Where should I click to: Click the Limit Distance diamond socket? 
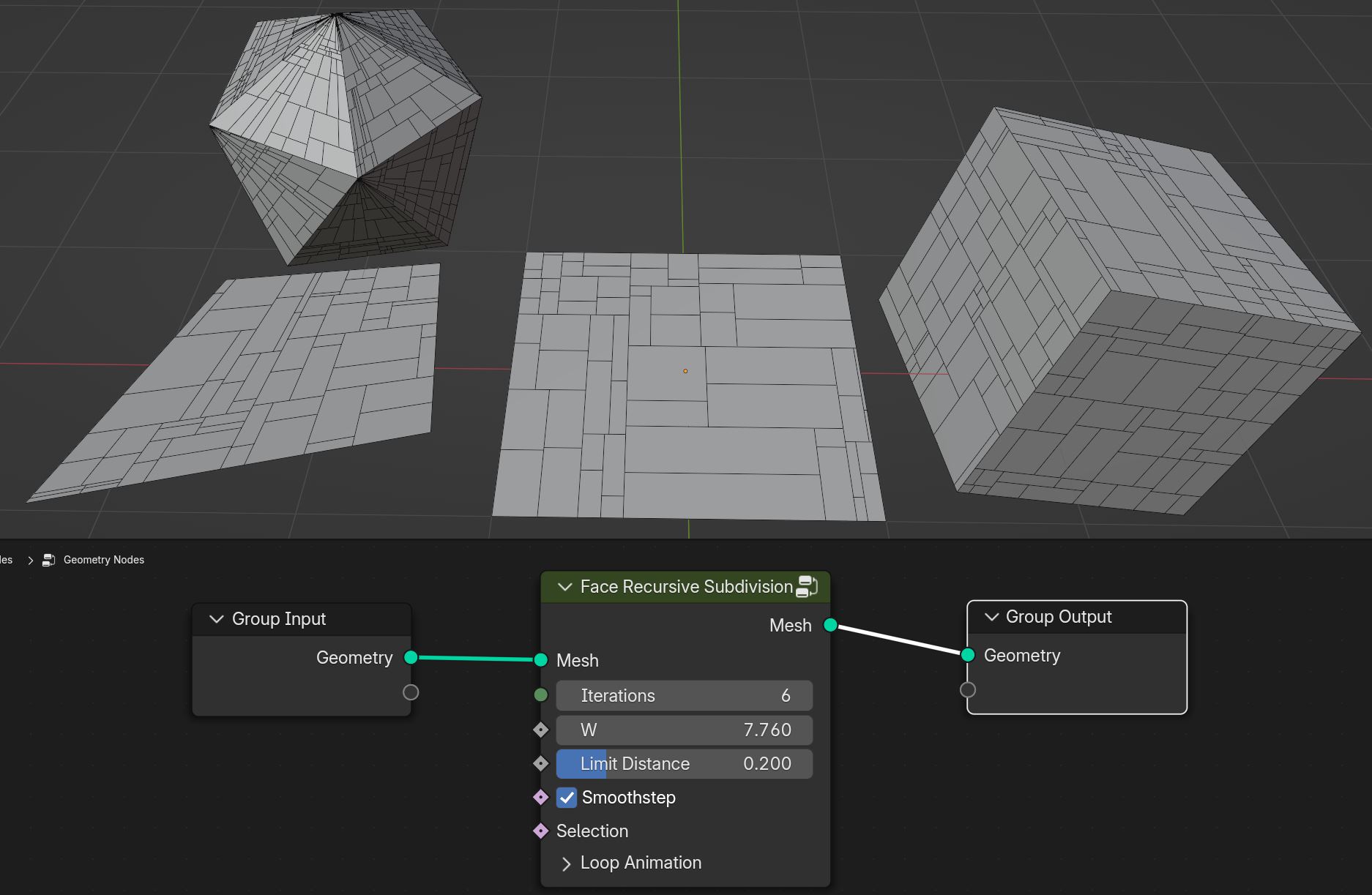coord(541,763)
